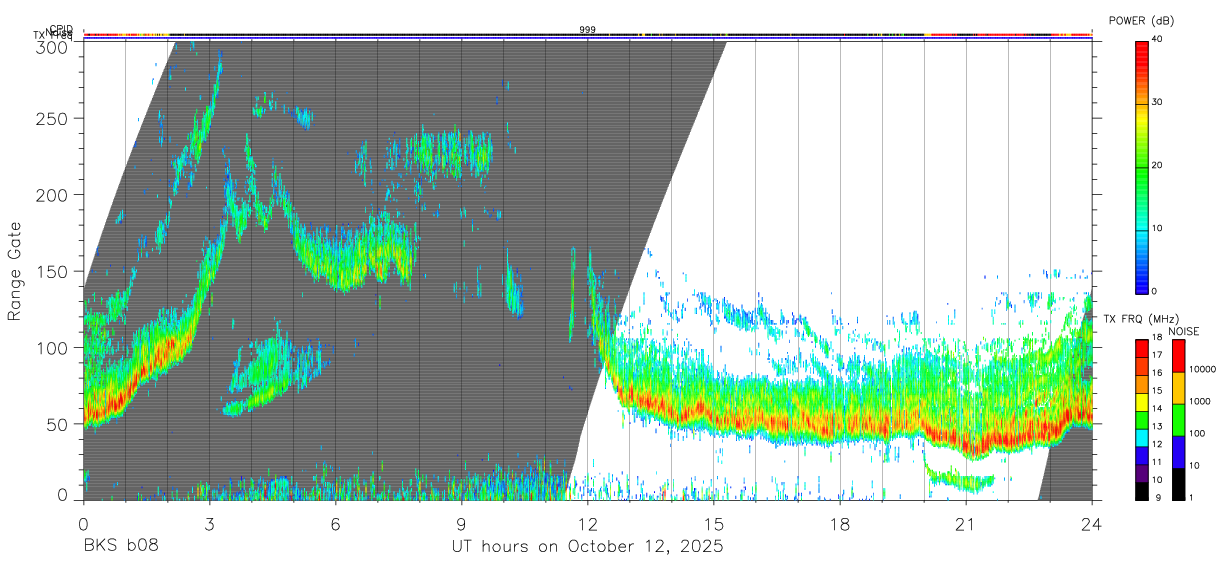Click the x-axis tick label '9'
This screenshot has width=1228, height=567.
pyautogui.click(x=461, y=524)
